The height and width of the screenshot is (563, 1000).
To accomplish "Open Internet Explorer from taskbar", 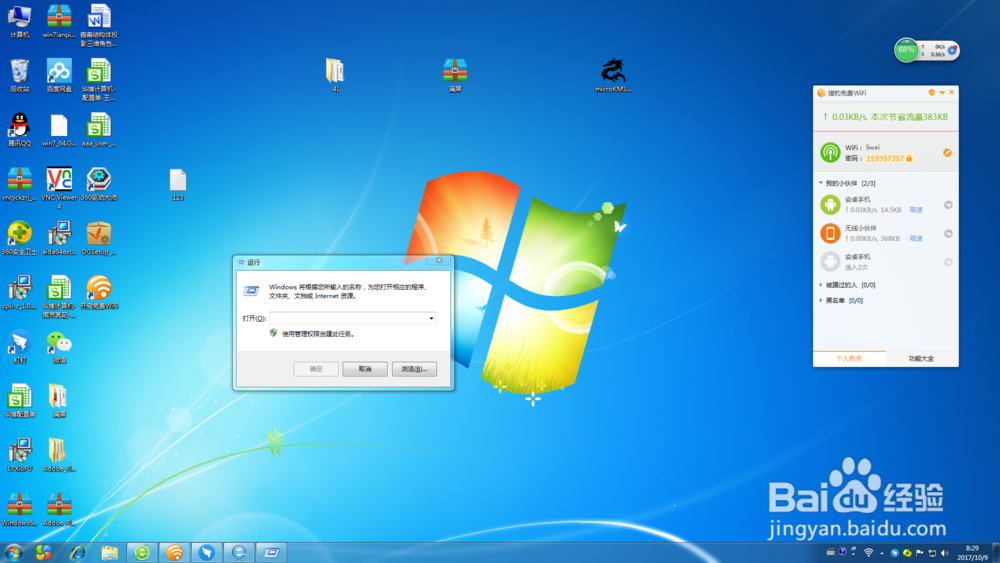I will [77, 552].
